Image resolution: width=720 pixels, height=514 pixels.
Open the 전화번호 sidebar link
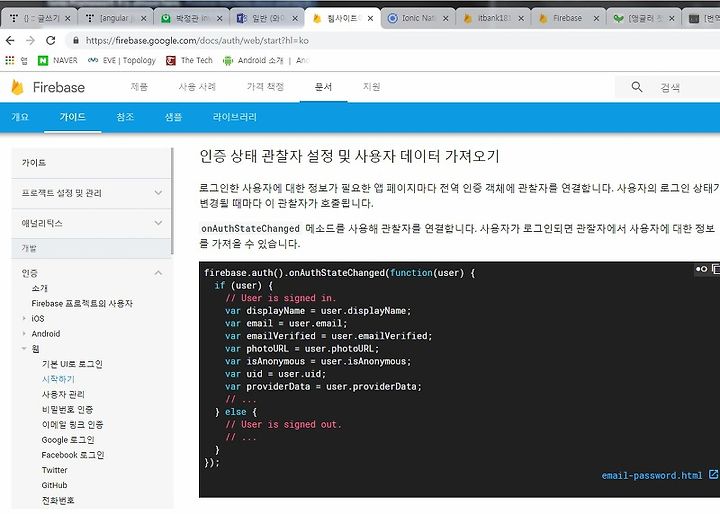coord(58,500)
